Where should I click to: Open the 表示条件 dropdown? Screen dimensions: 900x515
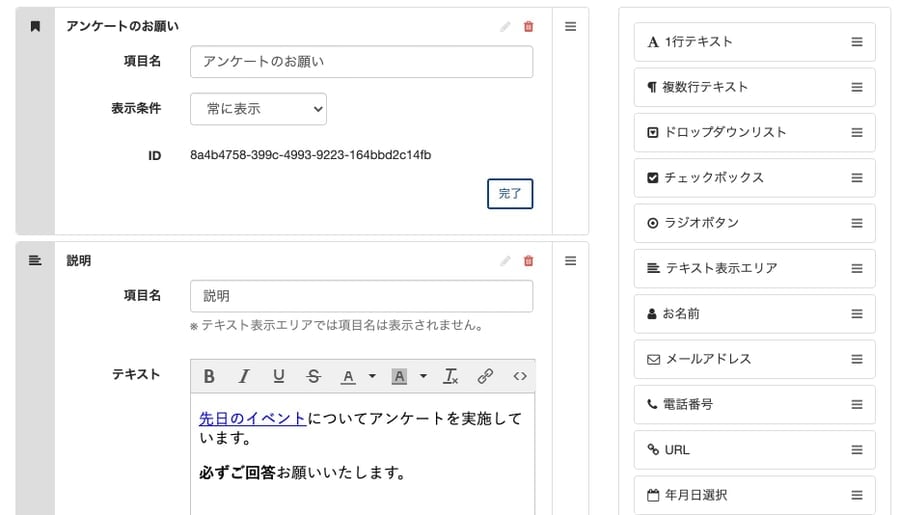tap(258, 109)
